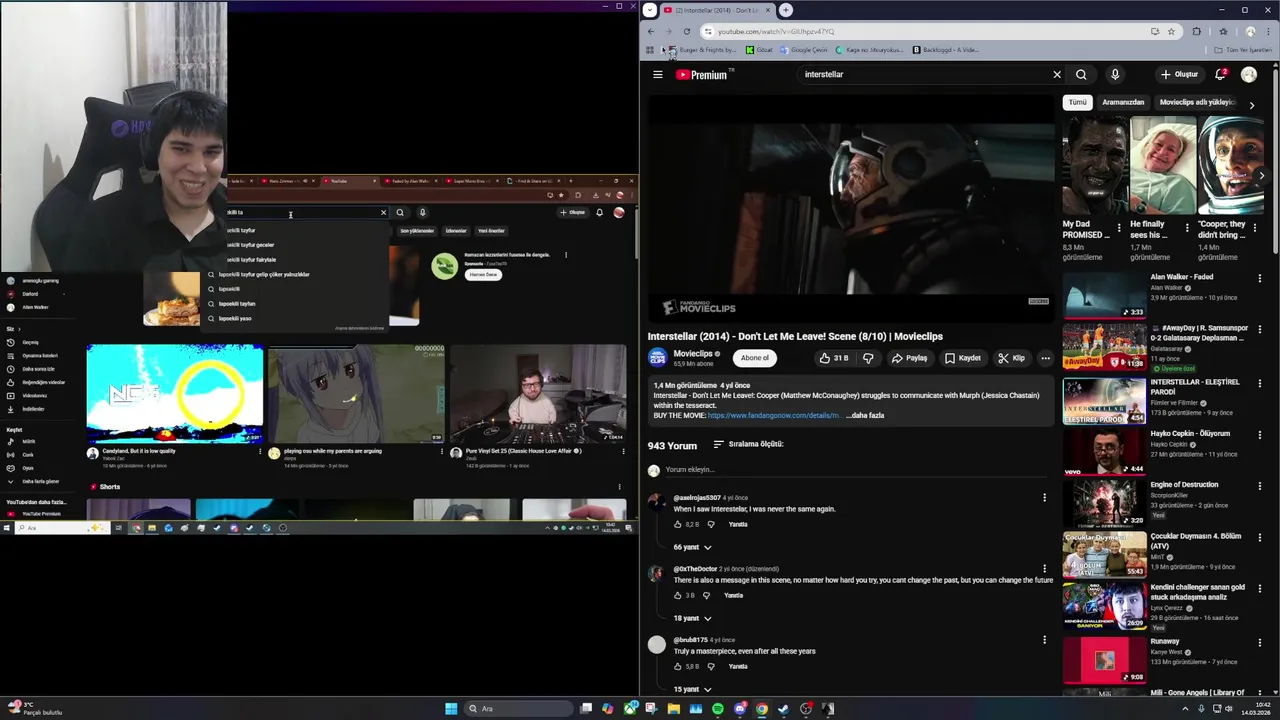Select the Tümü filter chip
The image size is (1280, 720).
tap(1077, 102)
